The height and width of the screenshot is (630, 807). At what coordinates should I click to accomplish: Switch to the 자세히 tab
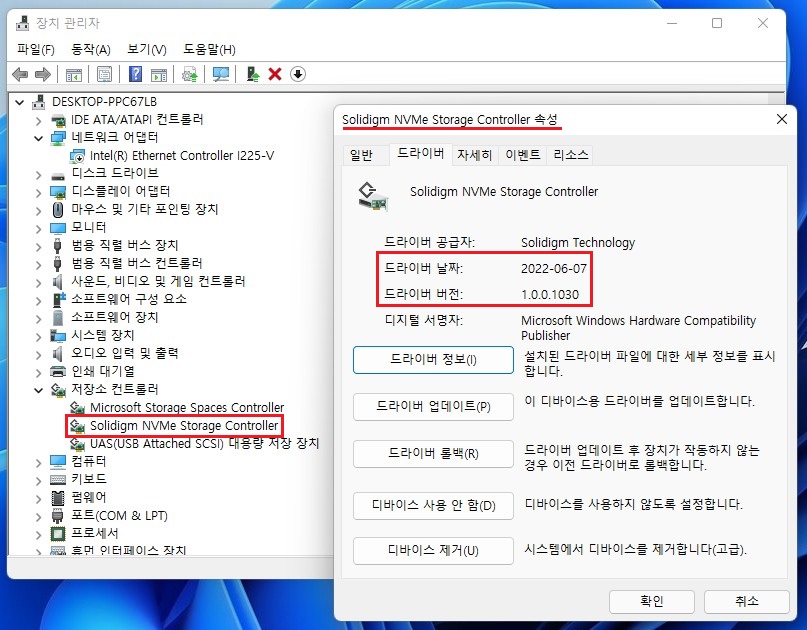(x=475, y=155)
